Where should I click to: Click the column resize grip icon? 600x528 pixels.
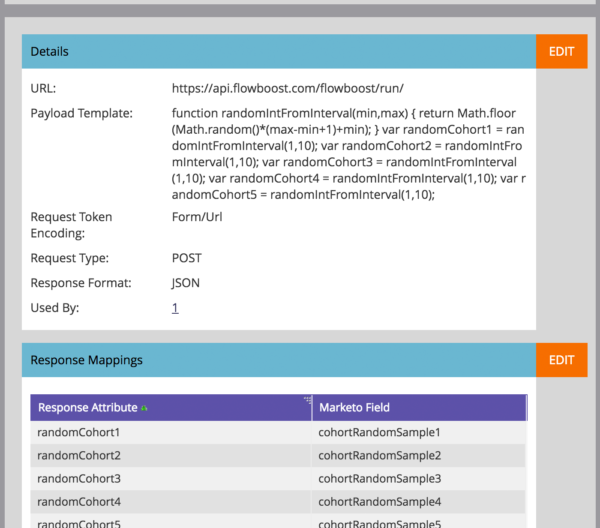click(x=308, y=399)
